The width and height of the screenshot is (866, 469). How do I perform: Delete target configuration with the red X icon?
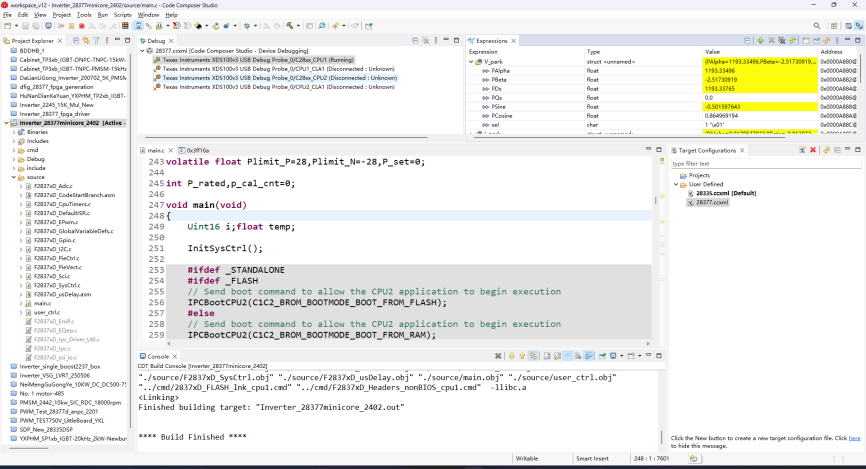pos(813,150)
